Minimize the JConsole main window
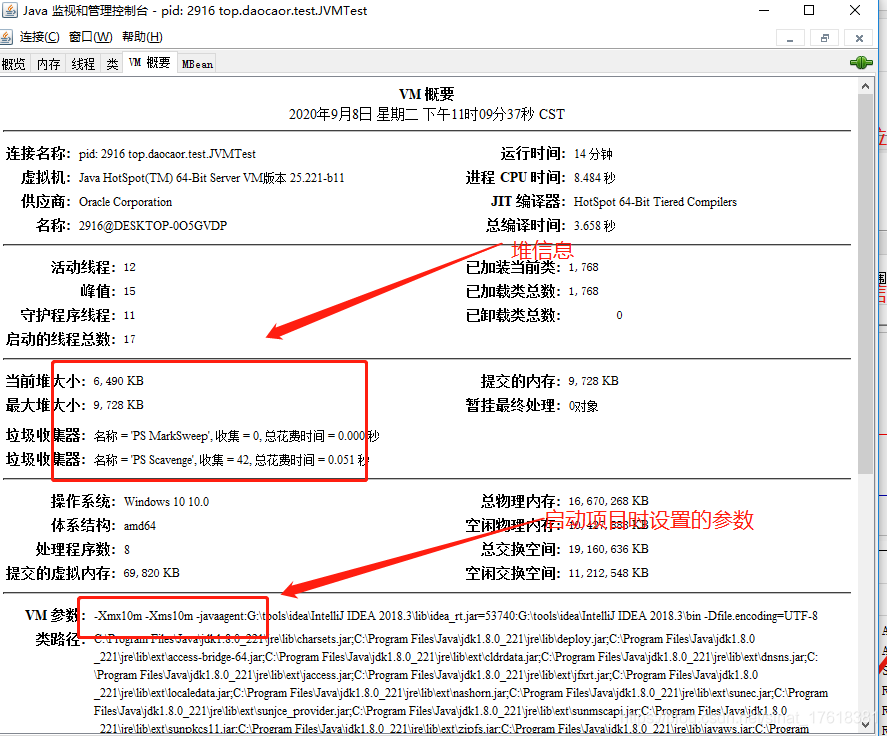Image resolution: width=887 pixels, height=736 pixels. 764,10
